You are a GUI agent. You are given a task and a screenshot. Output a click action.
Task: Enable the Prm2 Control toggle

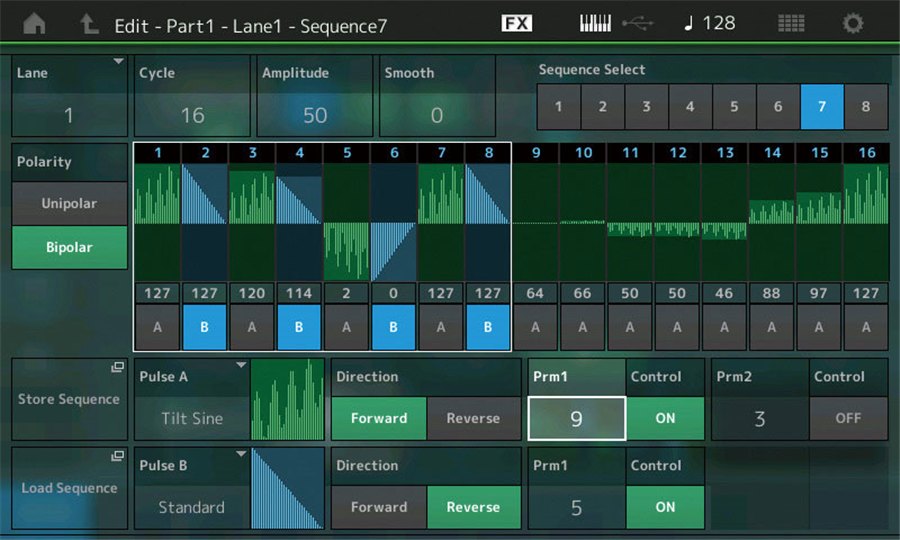tap(847, 418)
